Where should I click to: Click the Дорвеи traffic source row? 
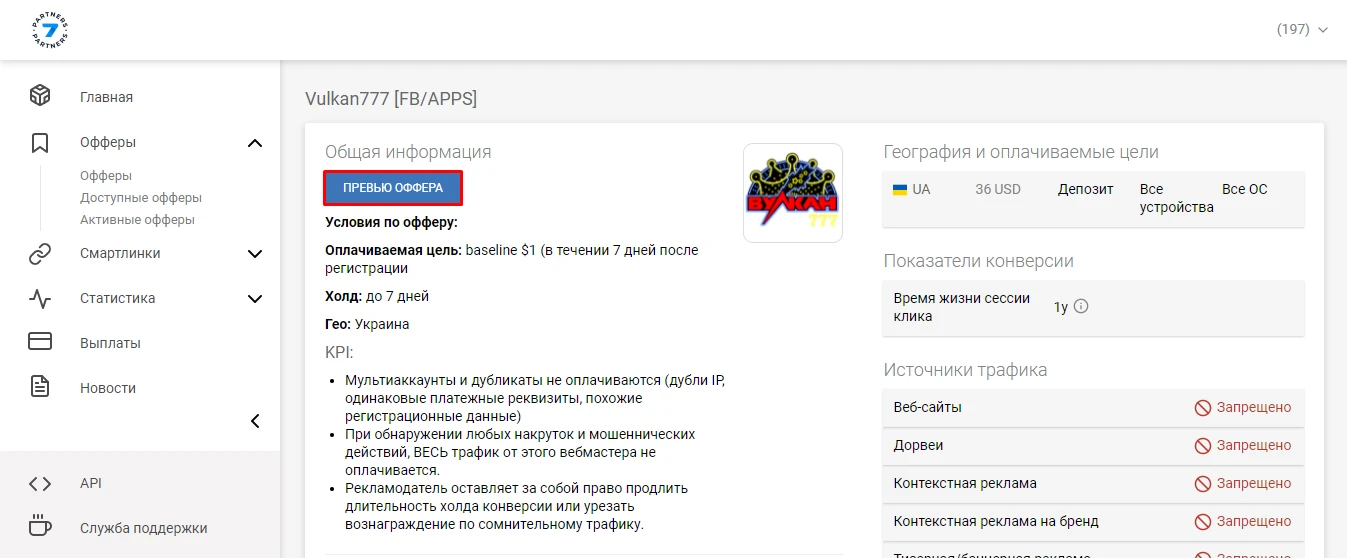click(x=1094, y=446)
